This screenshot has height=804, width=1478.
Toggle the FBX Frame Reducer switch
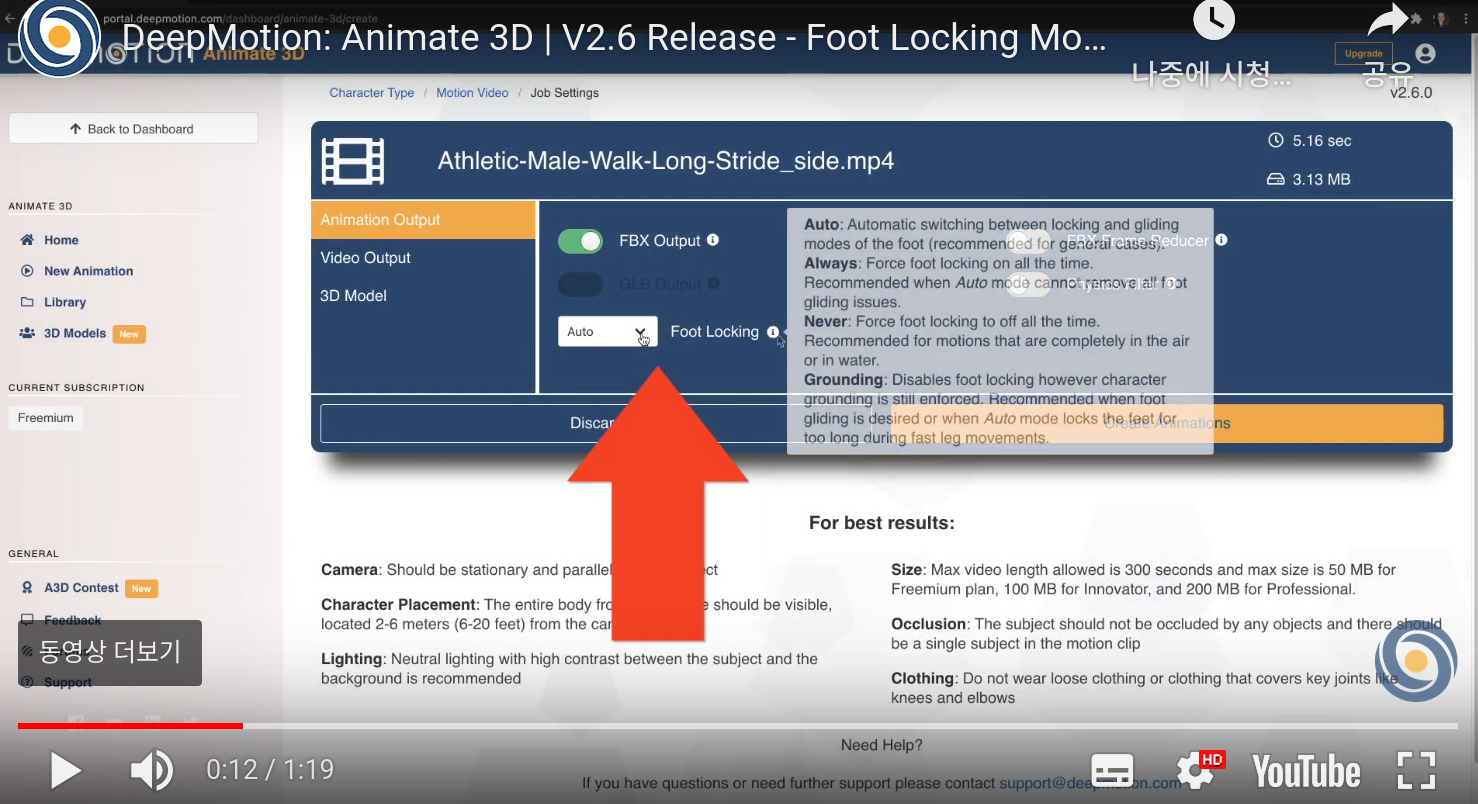(x=1027, y=241)
